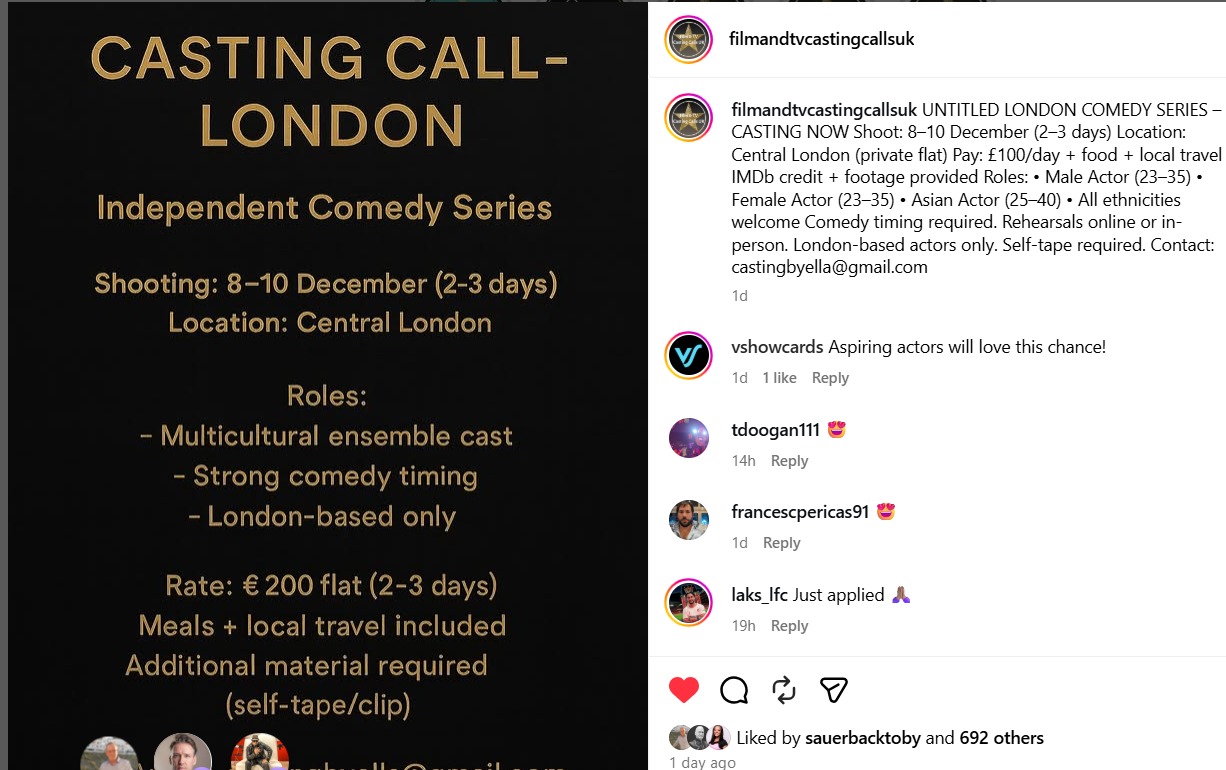
Task: Open filmandtvcastingcallsuk username in header
Action: pyautogui.click(x=823, y=40)
